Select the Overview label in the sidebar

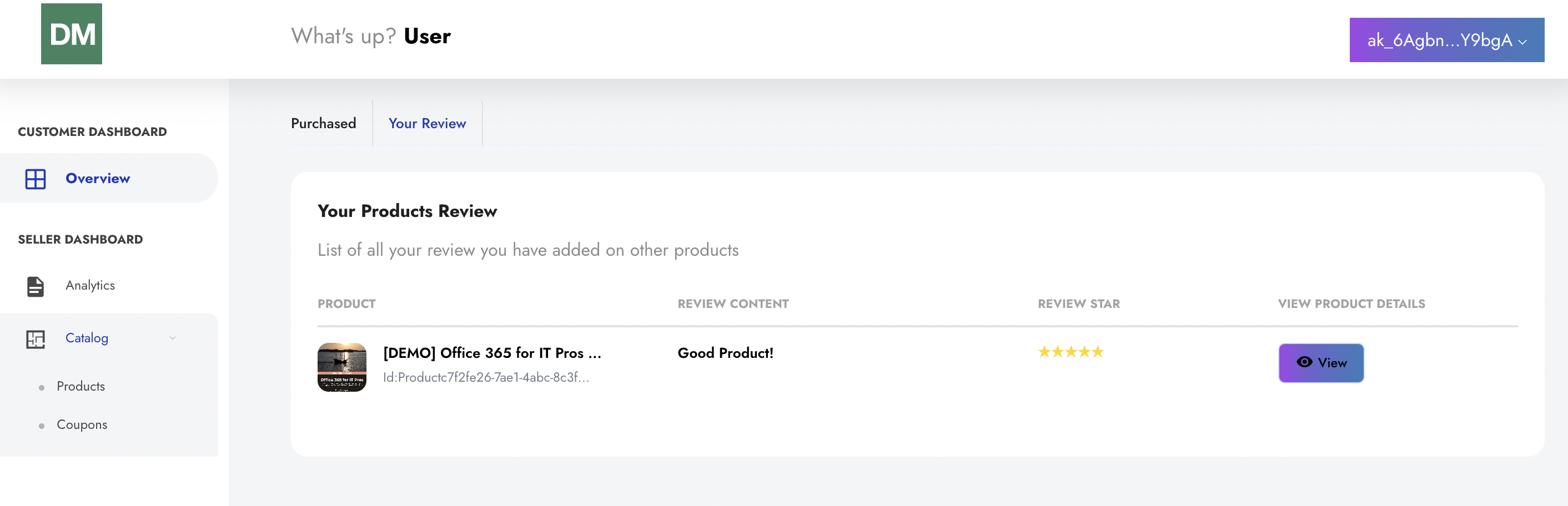click(x=97, y=179)
